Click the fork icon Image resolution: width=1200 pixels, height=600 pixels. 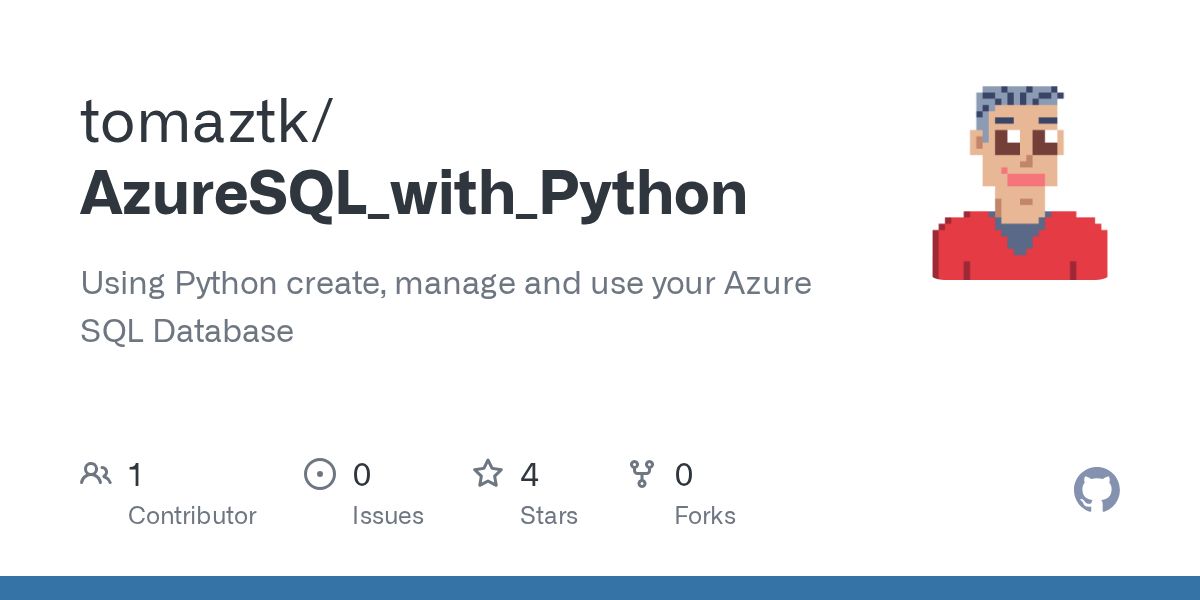pyautogui.click(x=642, y=474)
